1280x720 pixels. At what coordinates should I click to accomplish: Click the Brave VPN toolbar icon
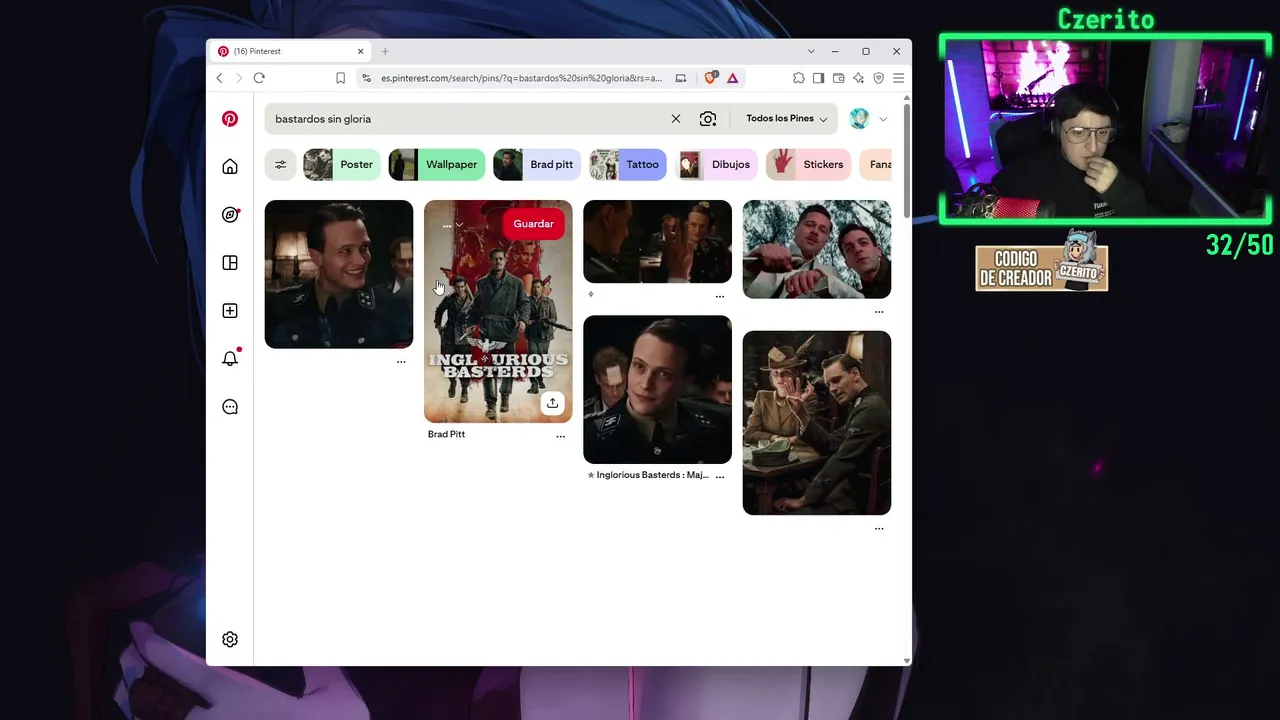(x=879, y=78)
